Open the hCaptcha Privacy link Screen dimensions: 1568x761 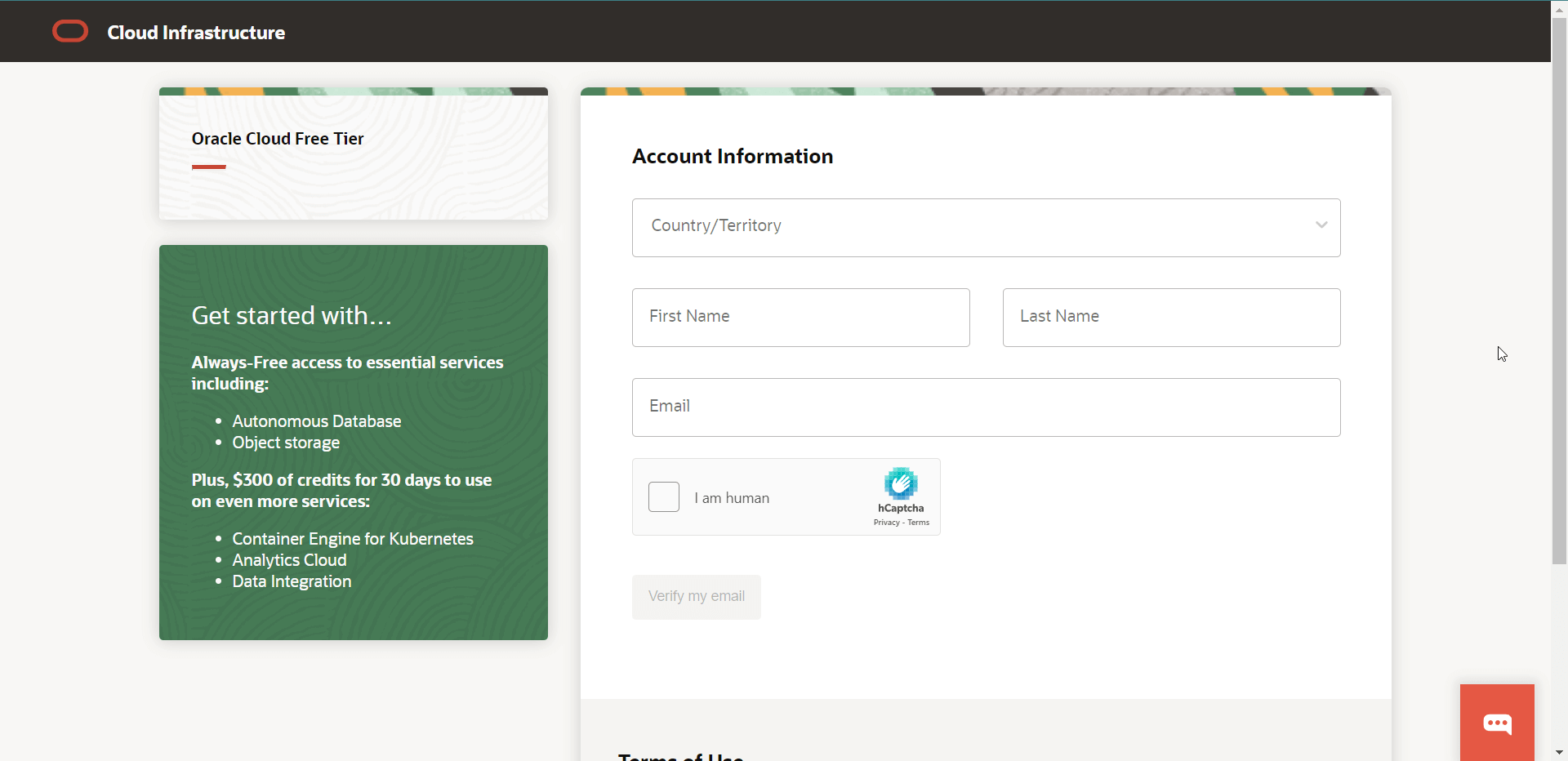[x=886, y=523]
